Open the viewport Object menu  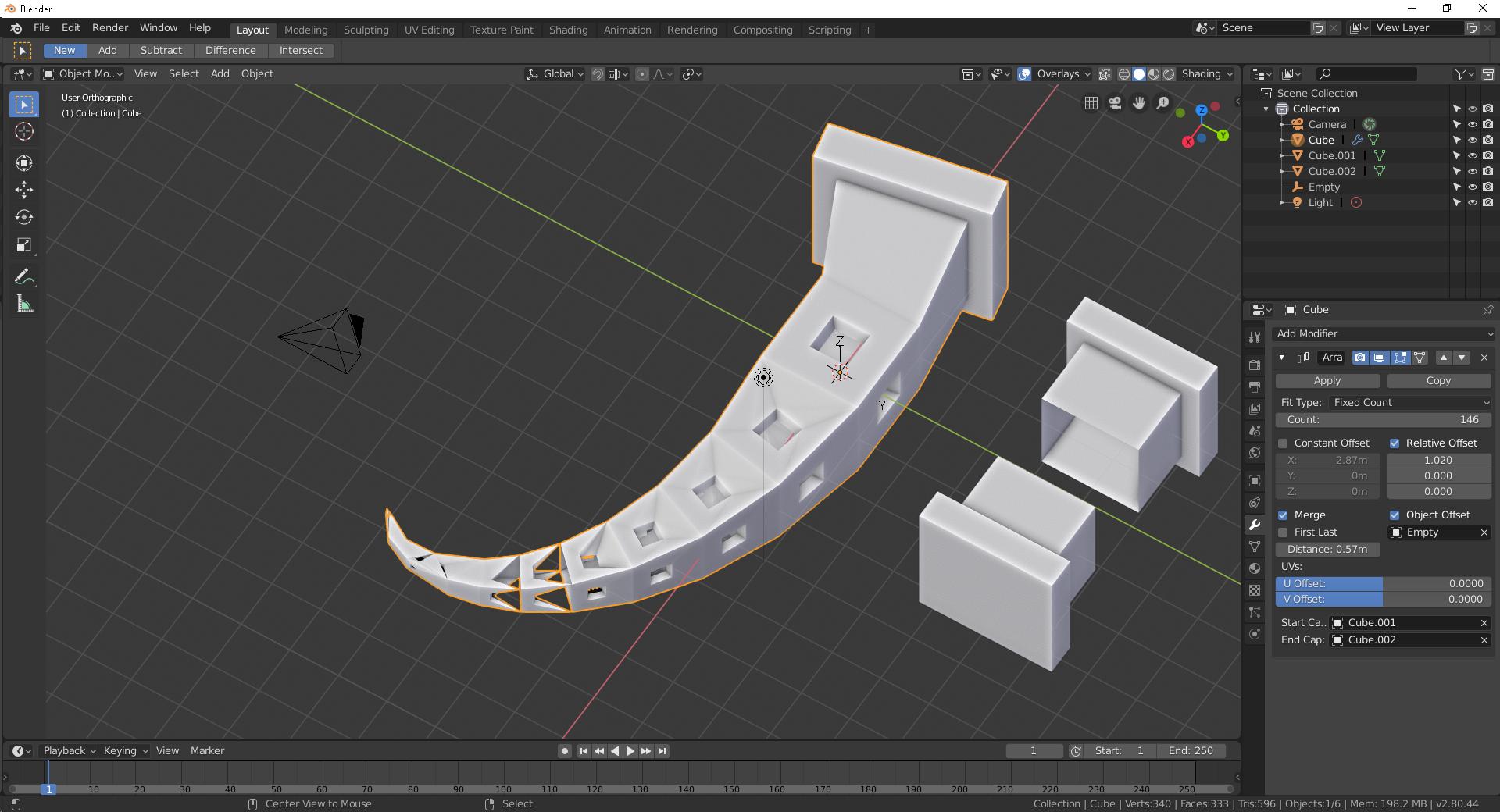coord(257,74)
